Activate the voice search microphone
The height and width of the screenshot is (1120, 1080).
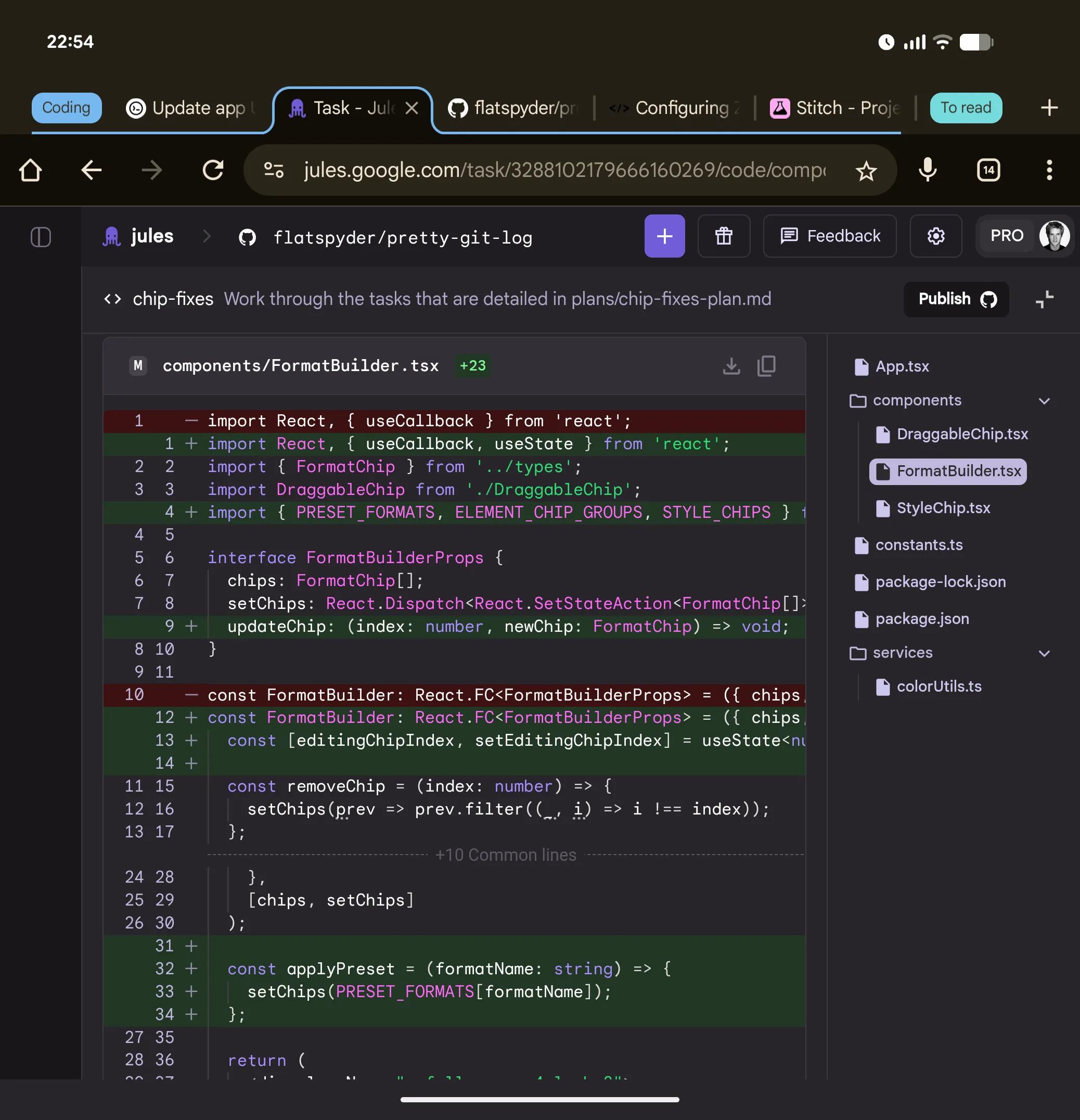927,170
